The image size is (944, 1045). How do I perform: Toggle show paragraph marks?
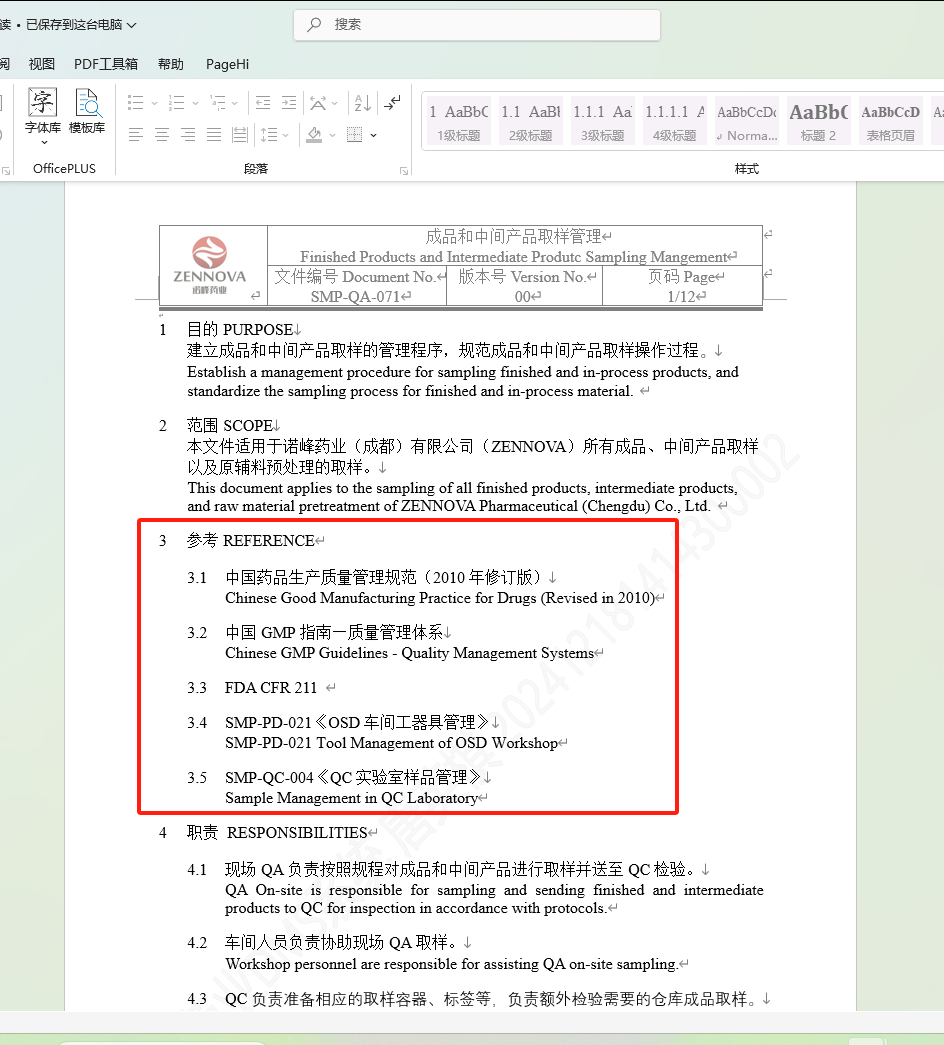click(x=393, y=102)
